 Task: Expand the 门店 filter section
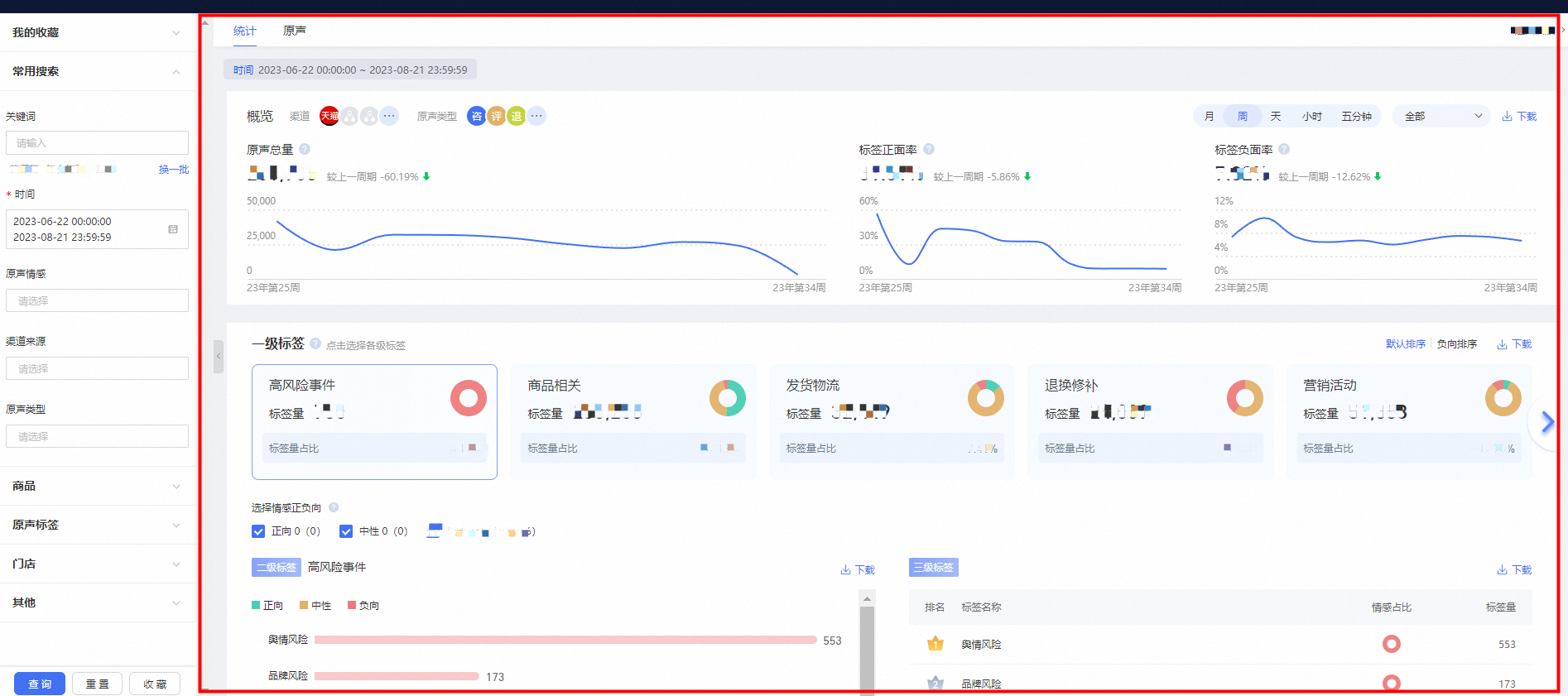coord(98,564)
